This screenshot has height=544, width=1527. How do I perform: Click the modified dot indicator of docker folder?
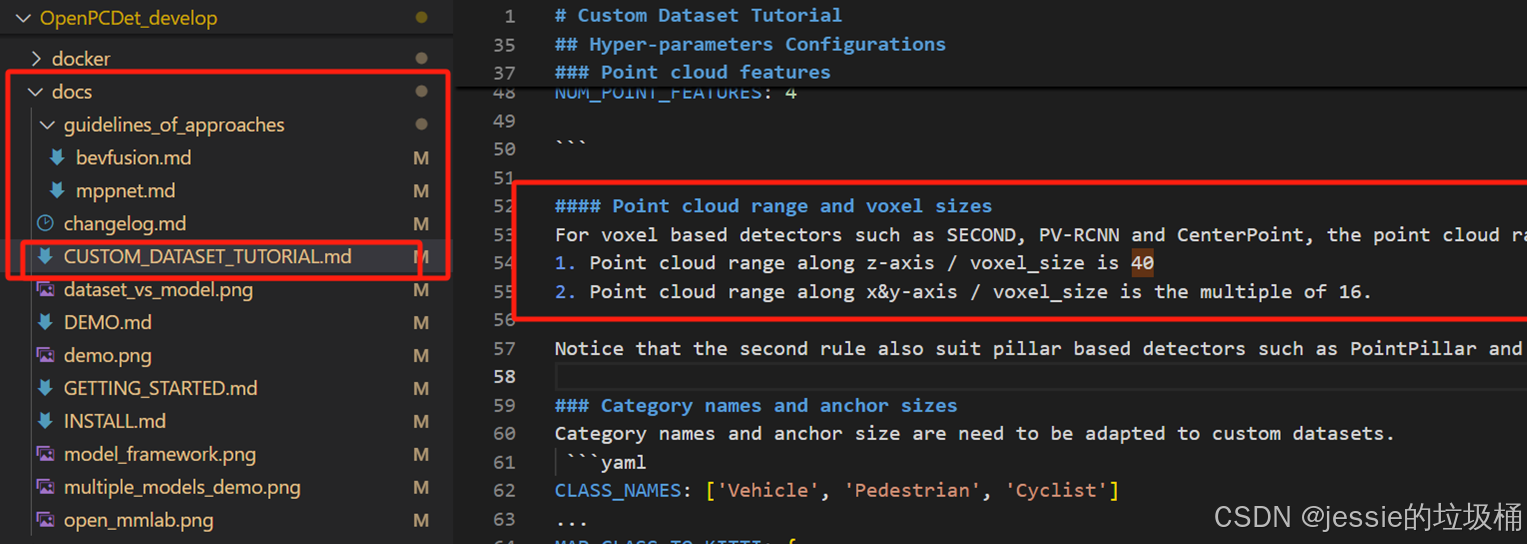click(421, 59)
